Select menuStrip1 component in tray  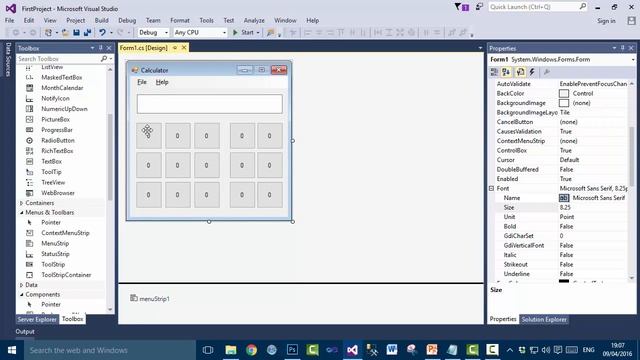click(x=150, y=299)
